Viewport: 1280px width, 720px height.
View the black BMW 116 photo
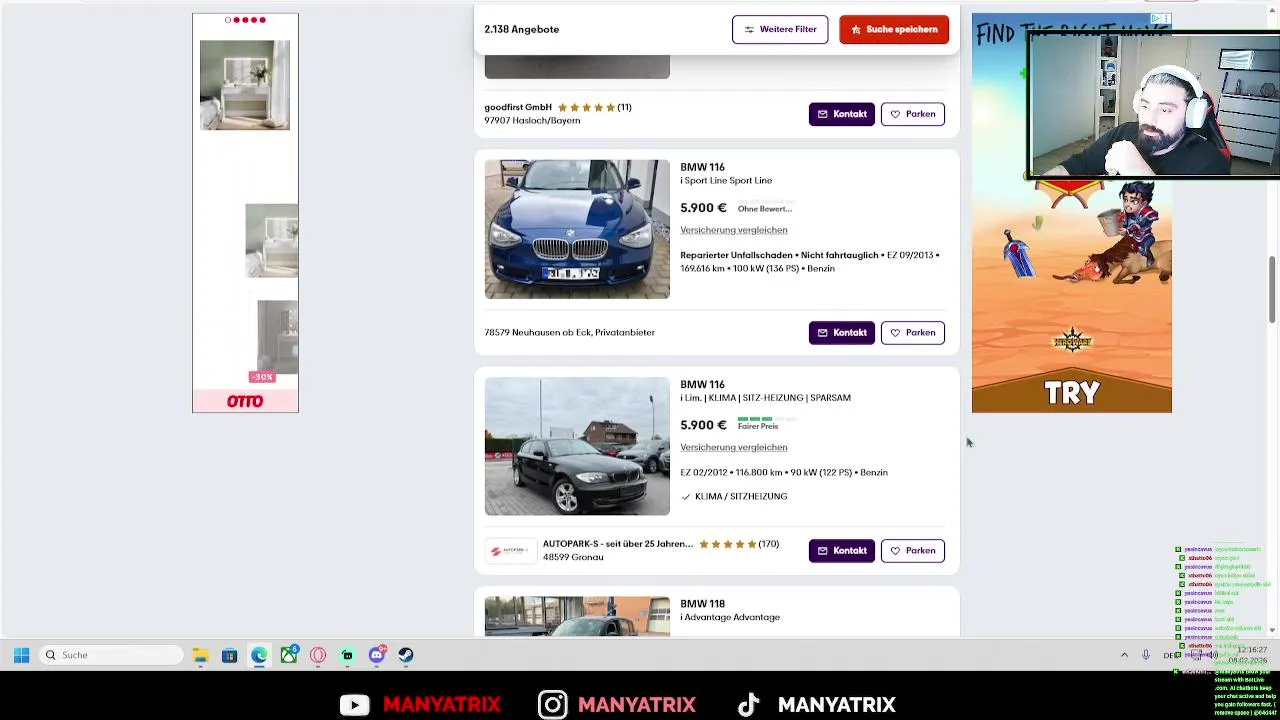click(x=577, y=446)
